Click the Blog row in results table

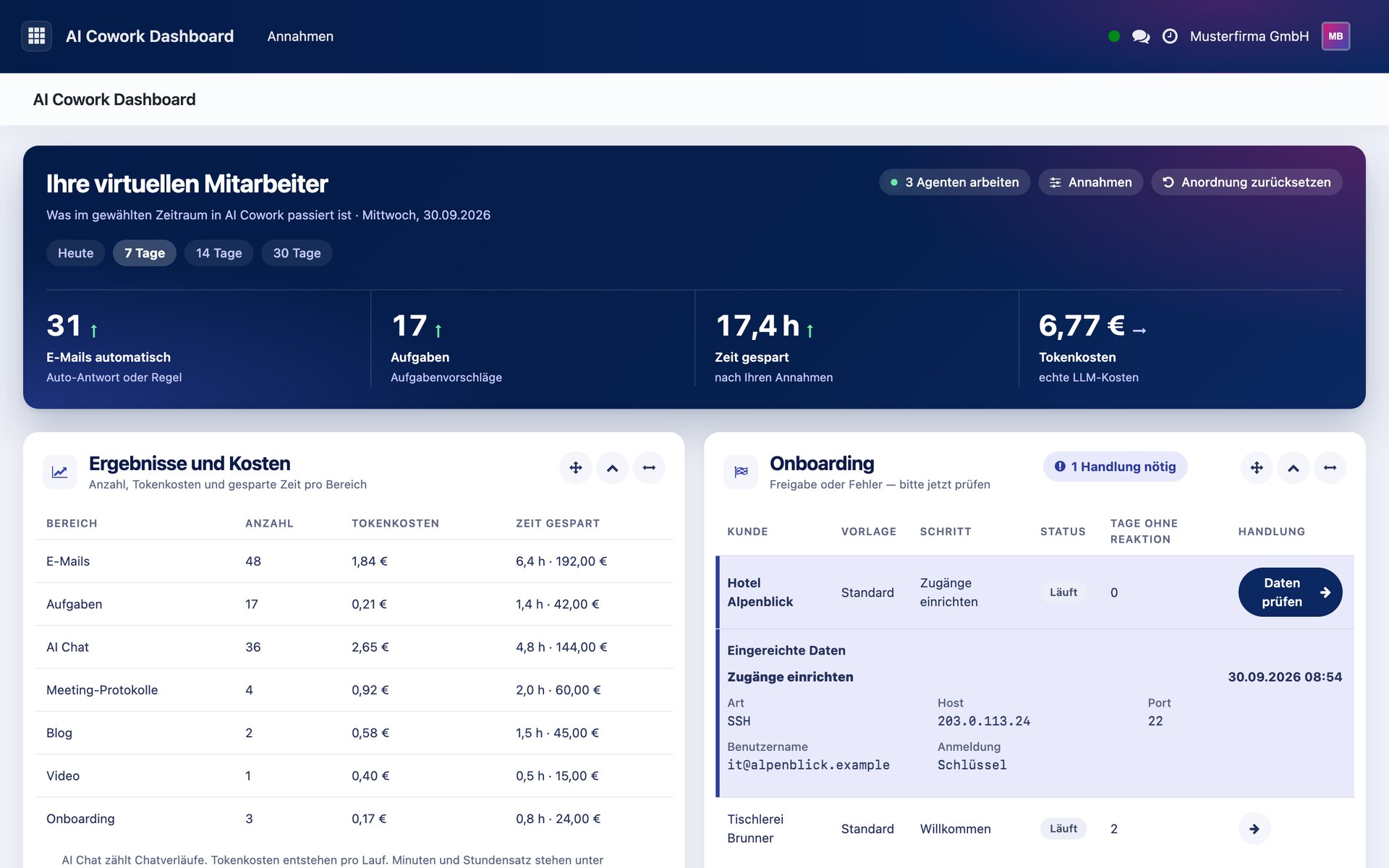pos(354,733)
